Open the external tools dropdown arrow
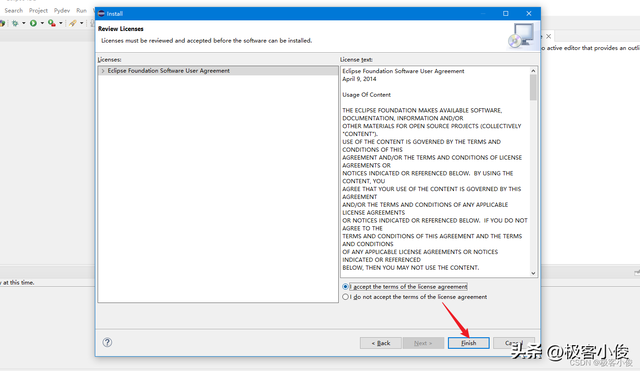The image size is (640, 371). [61, 23]
